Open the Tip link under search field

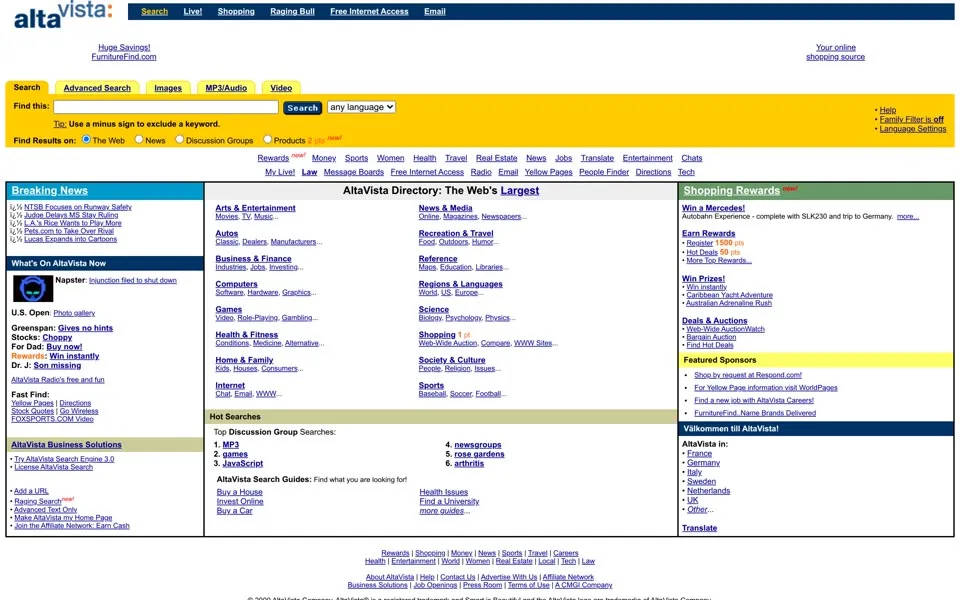pyautogui.click(x=59, y=124)
